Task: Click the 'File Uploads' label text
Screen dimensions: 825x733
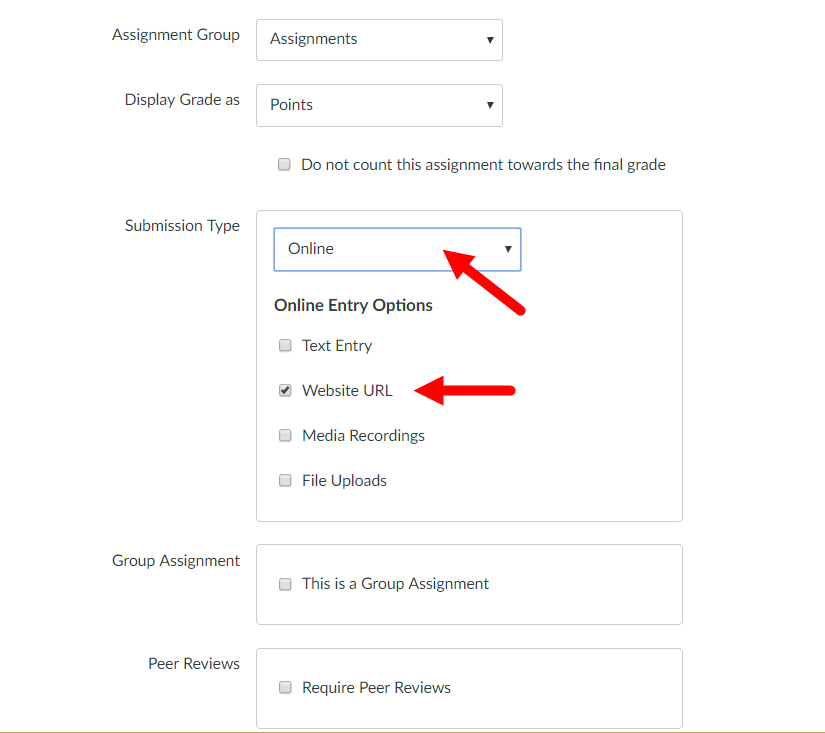Action: (344, 481)
